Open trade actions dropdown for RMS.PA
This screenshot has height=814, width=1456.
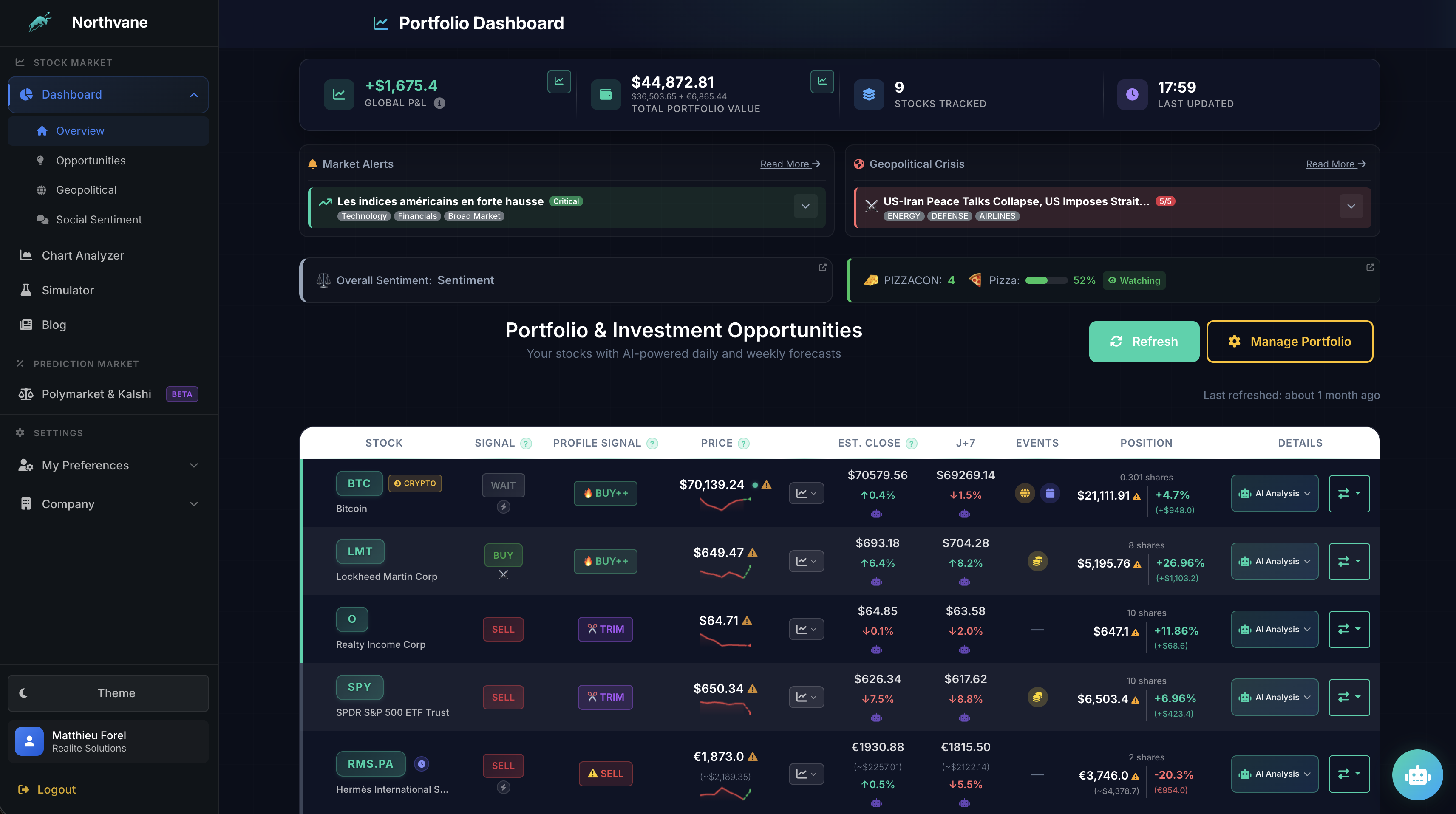[1348, 774]
